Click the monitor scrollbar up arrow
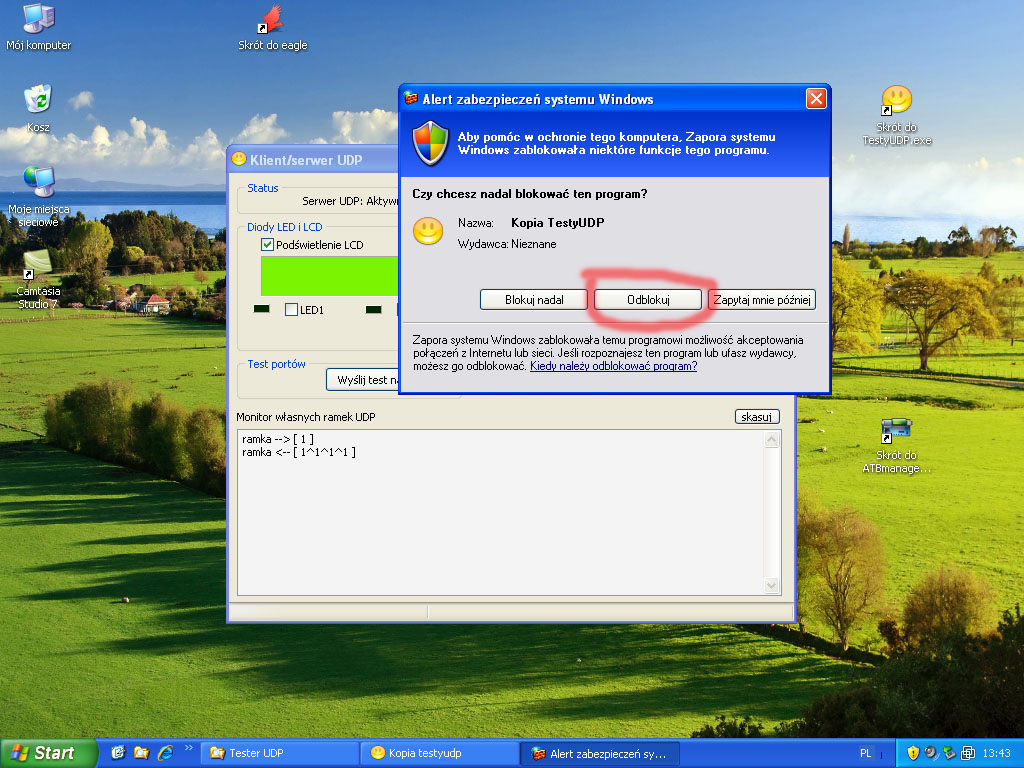The image size is (1024, 768). click(771, 440)
